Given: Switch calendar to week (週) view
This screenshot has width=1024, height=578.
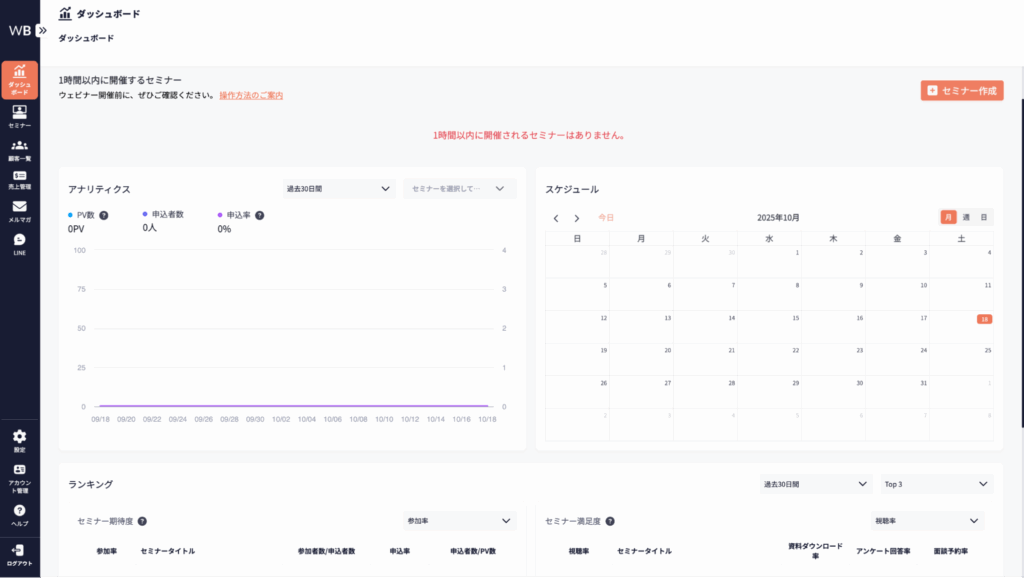Looking at the screenshot, I should click(966, 217).
